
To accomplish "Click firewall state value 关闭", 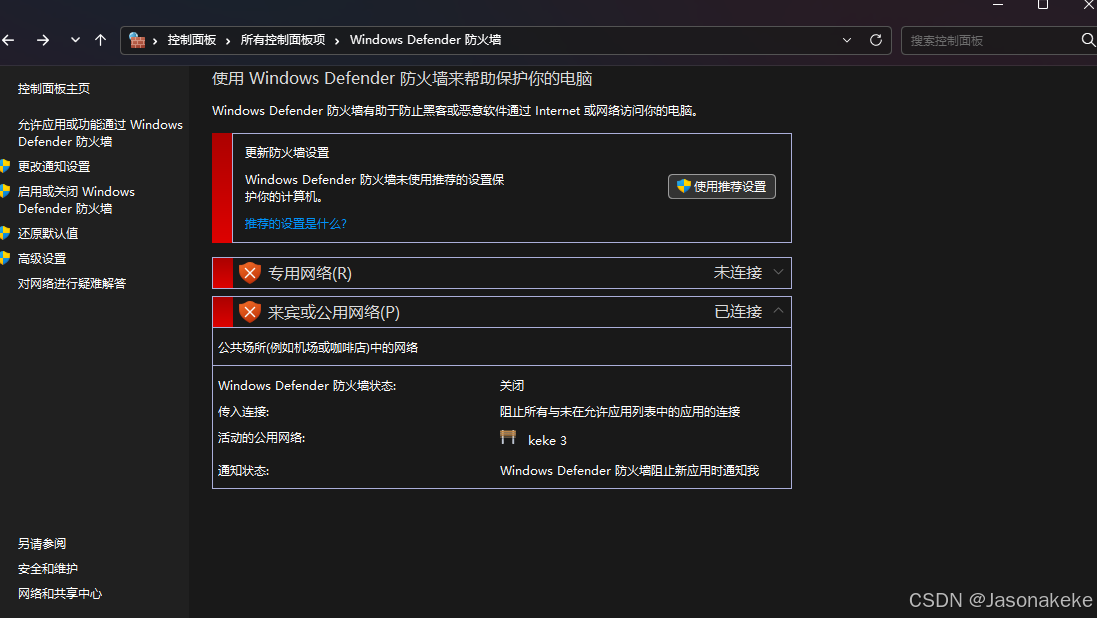I will (512, 386).
